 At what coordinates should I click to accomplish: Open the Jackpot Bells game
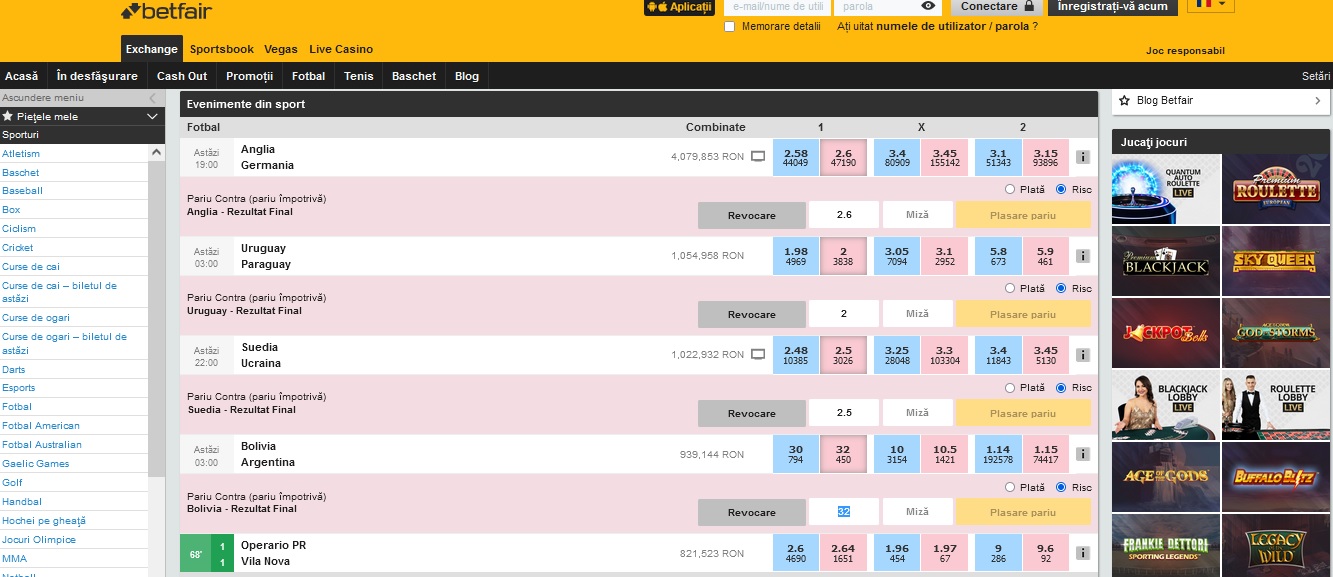(x=1166, y=333)
